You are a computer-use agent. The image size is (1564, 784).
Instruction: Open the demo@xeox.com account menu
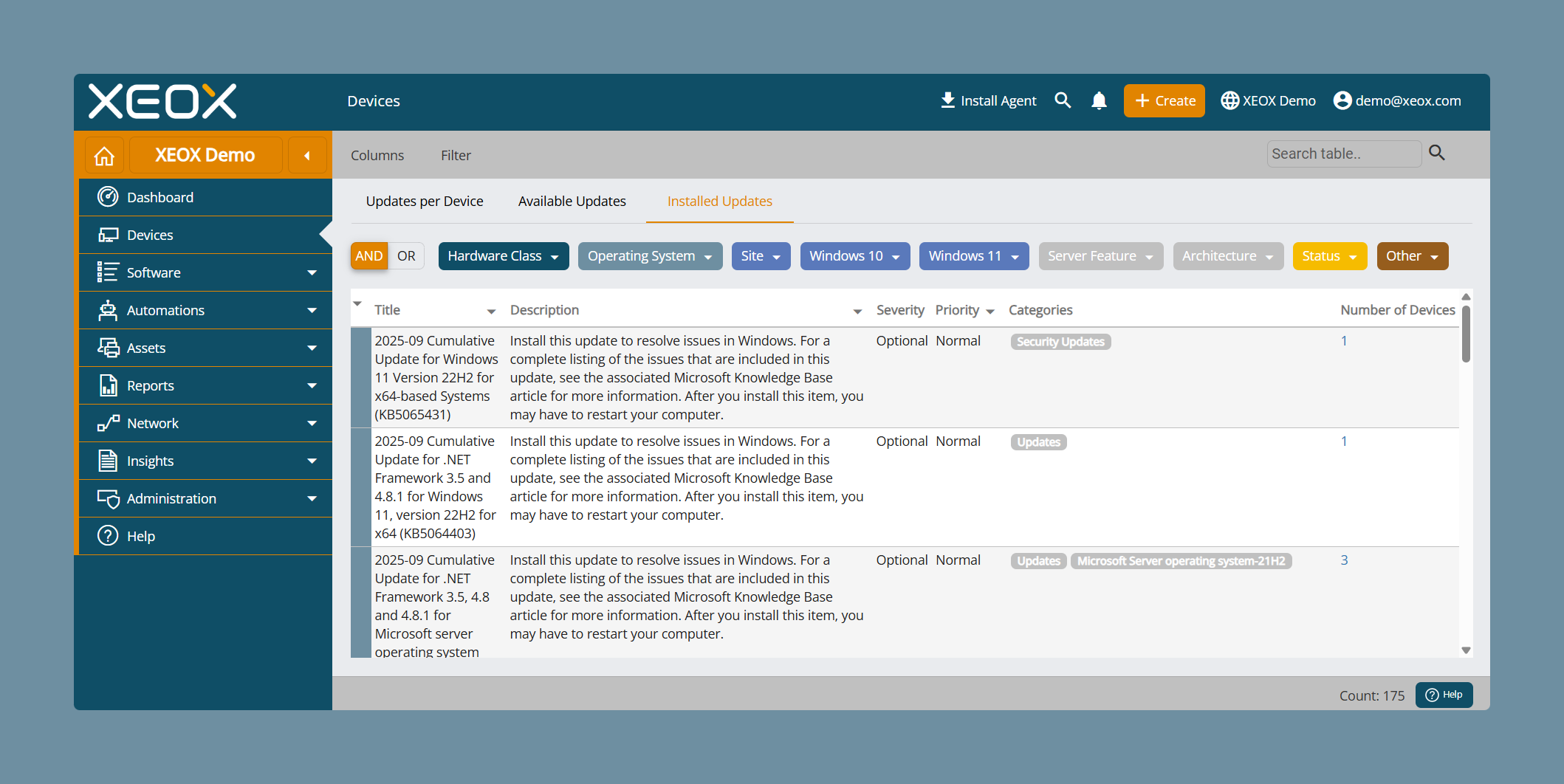(1397, 100)
